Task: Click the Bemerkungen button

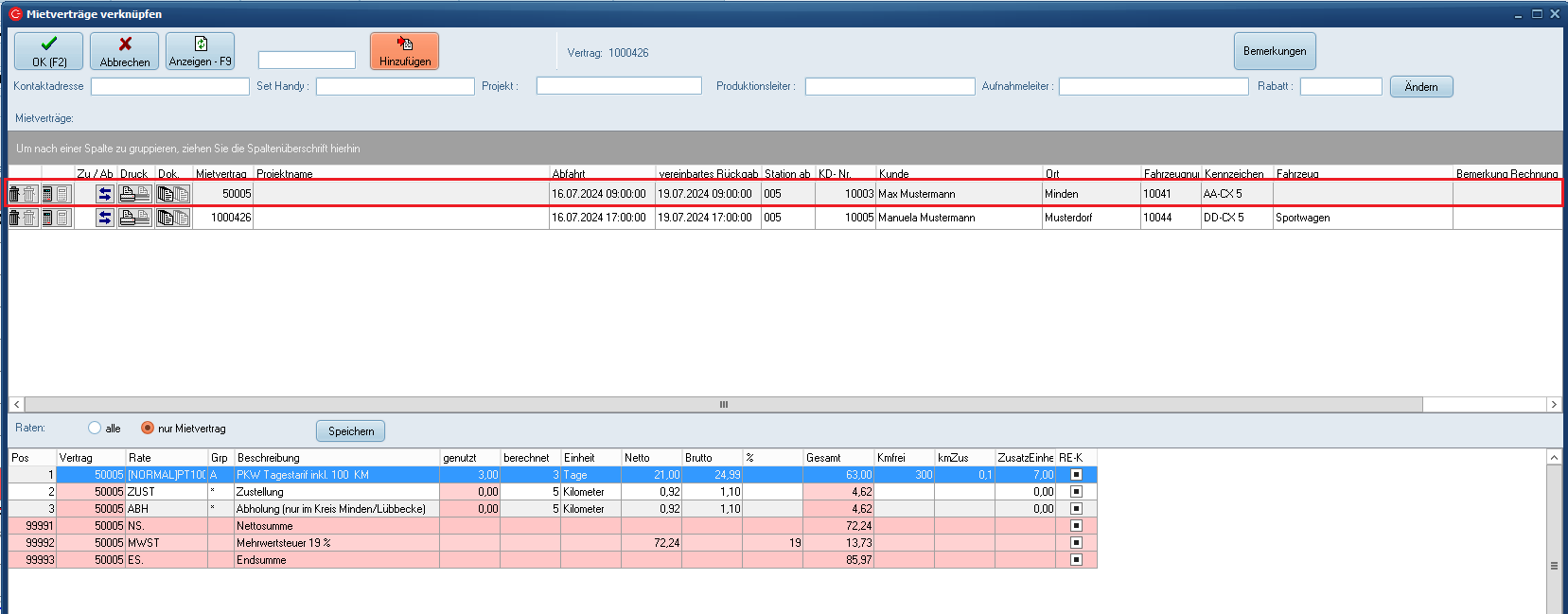Action: tap(1274, 51)
